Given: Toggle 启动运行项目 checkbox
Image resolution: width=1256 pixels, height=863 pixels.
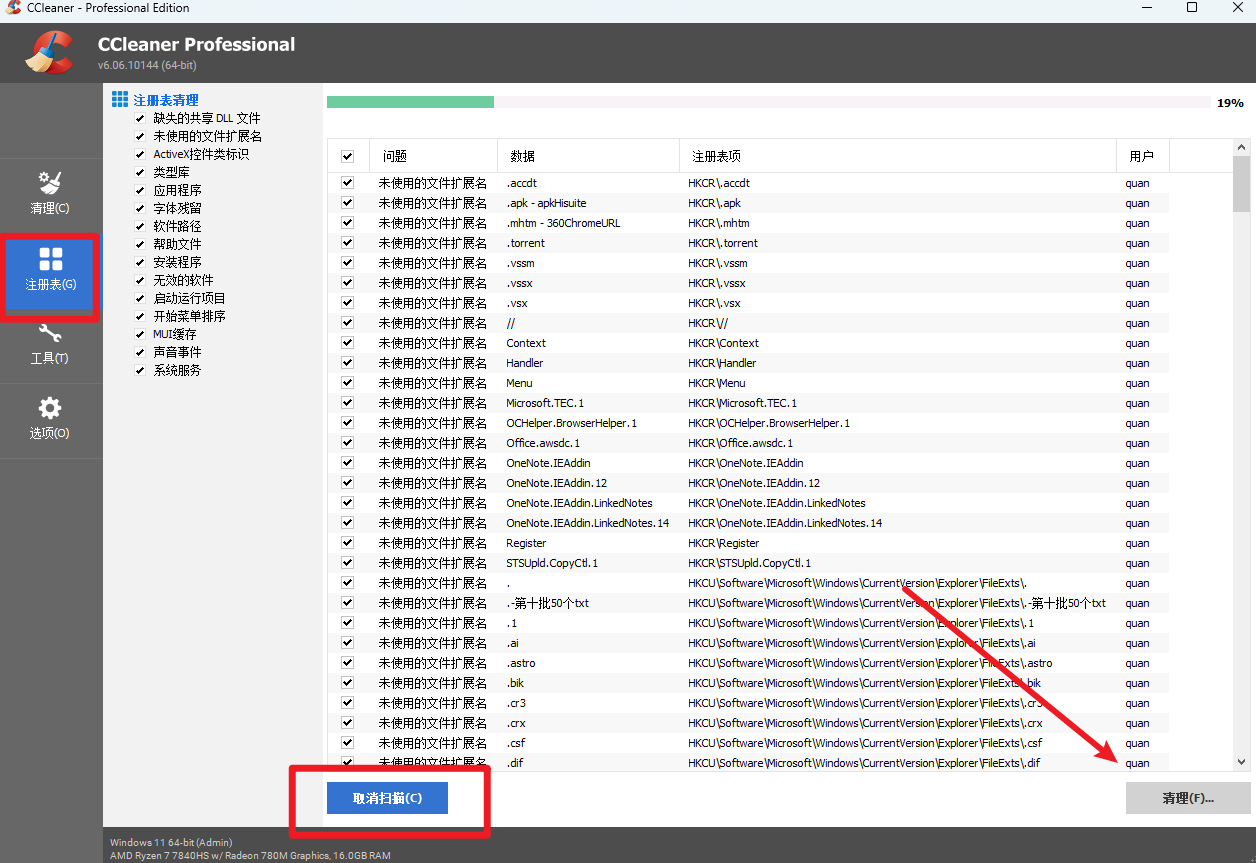Looking at the screenshot, I should point(140,298).
